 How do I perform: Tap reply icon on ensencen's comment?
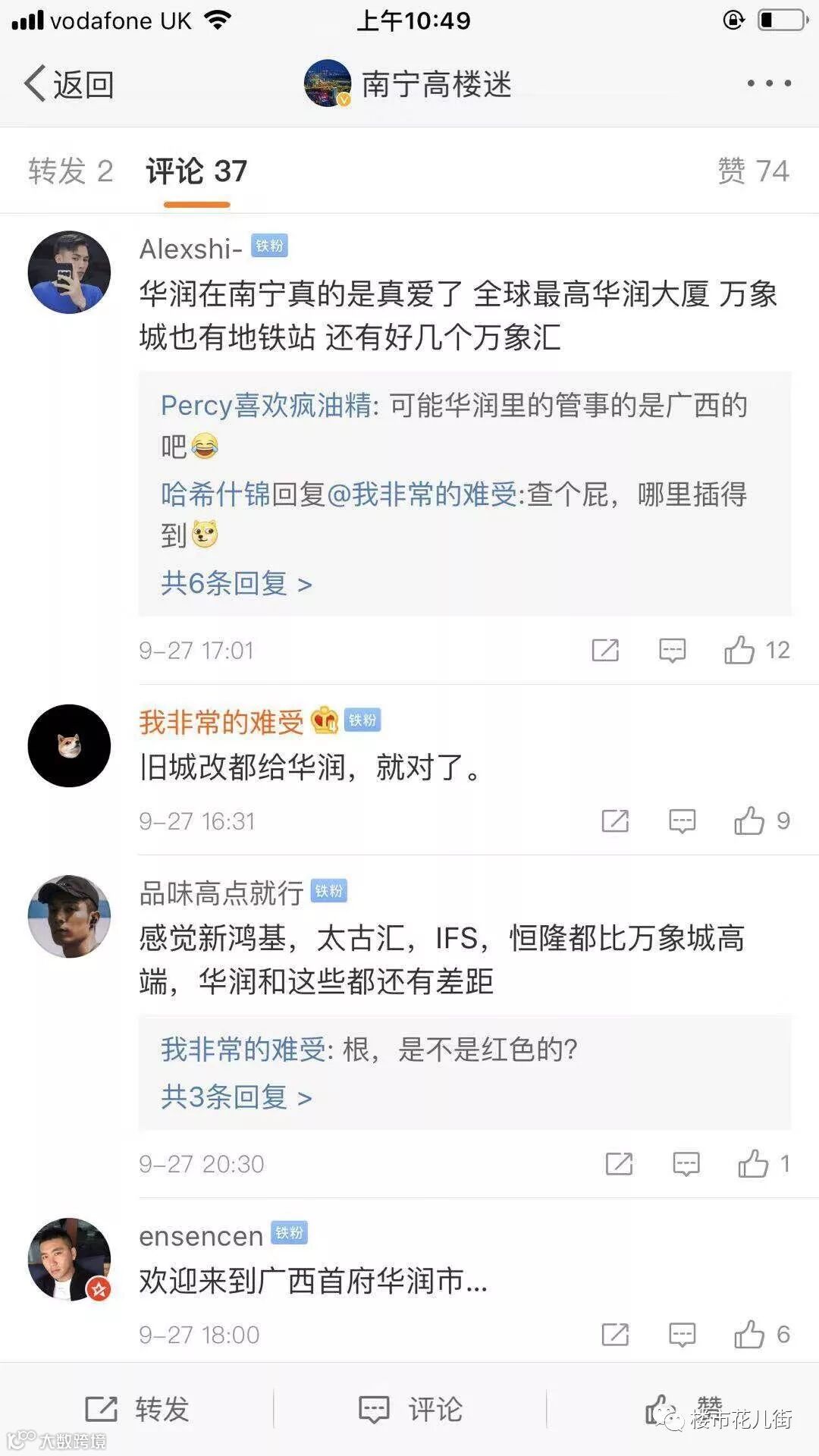682,1334
